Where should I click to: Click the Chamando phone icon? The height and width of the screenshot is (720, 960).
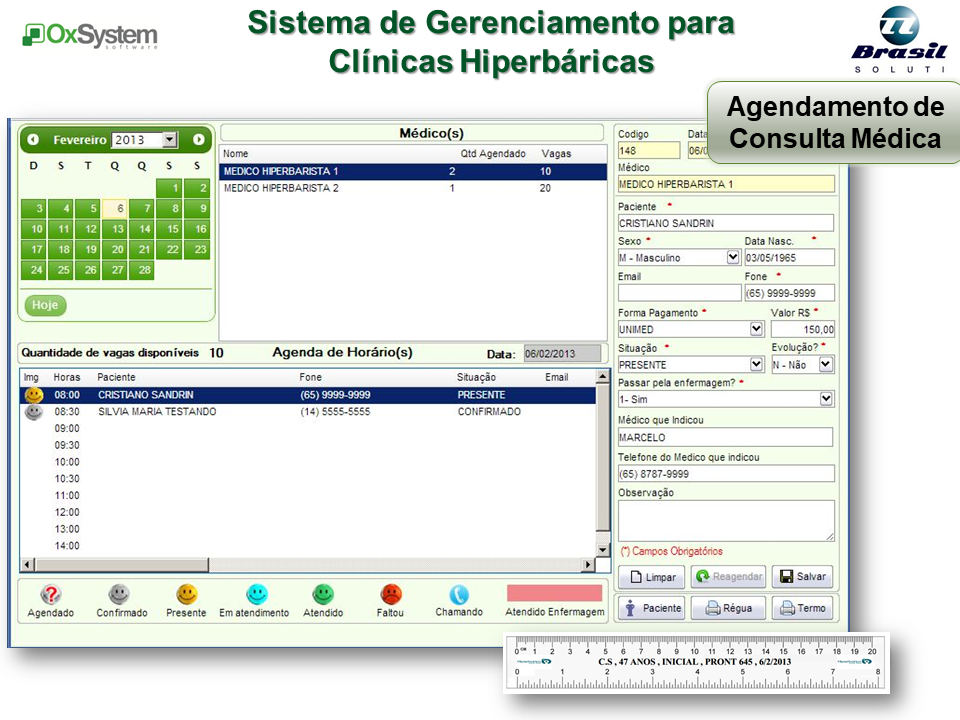(x=459, y=595)
